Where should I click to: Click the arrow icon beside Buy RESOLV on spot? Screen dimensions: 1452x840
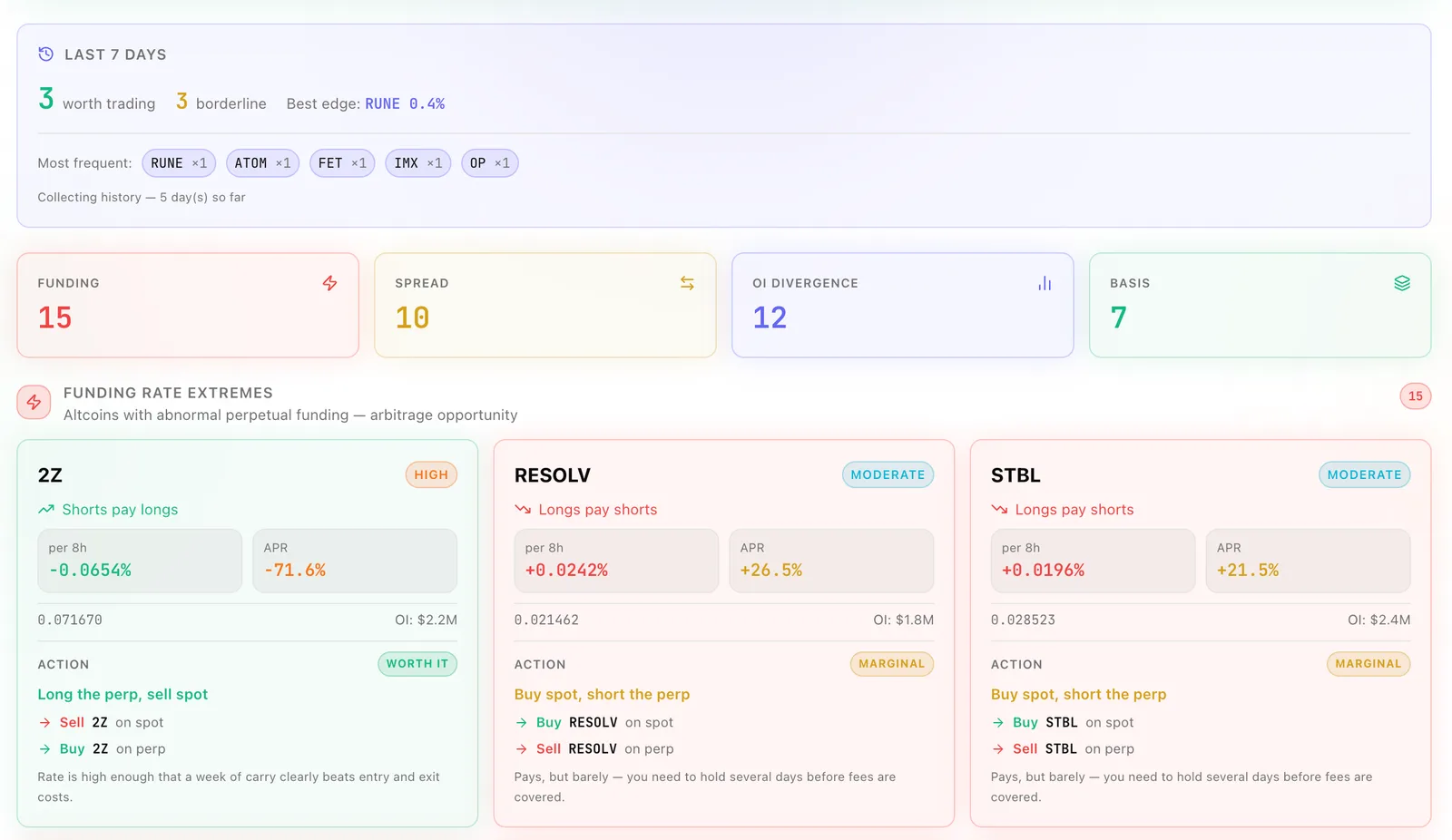[x=521, y=723]
